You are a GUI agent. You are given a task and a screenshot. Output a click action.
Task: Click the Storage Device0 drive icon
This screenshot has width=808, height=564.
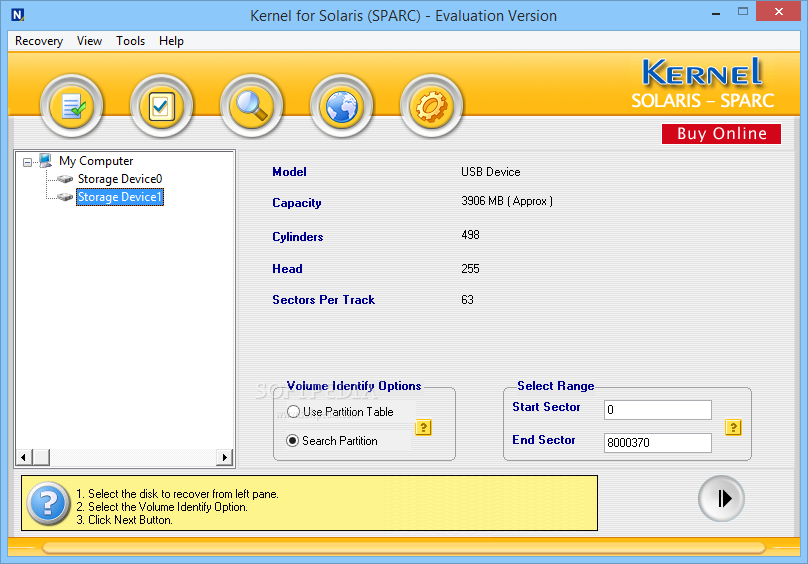point(65,179)
